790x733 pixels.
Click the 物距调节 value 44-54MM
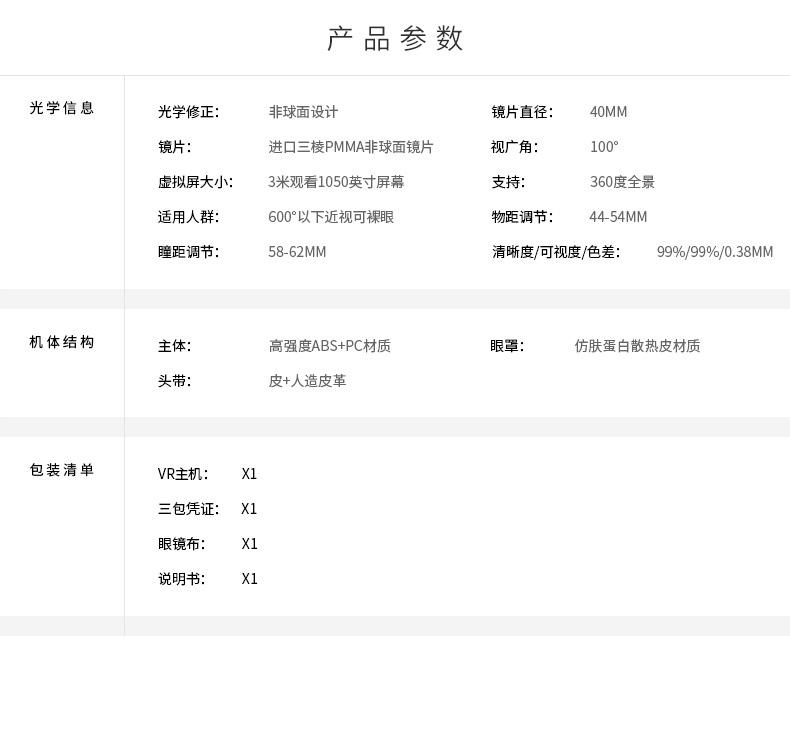(x=618, y=217)
